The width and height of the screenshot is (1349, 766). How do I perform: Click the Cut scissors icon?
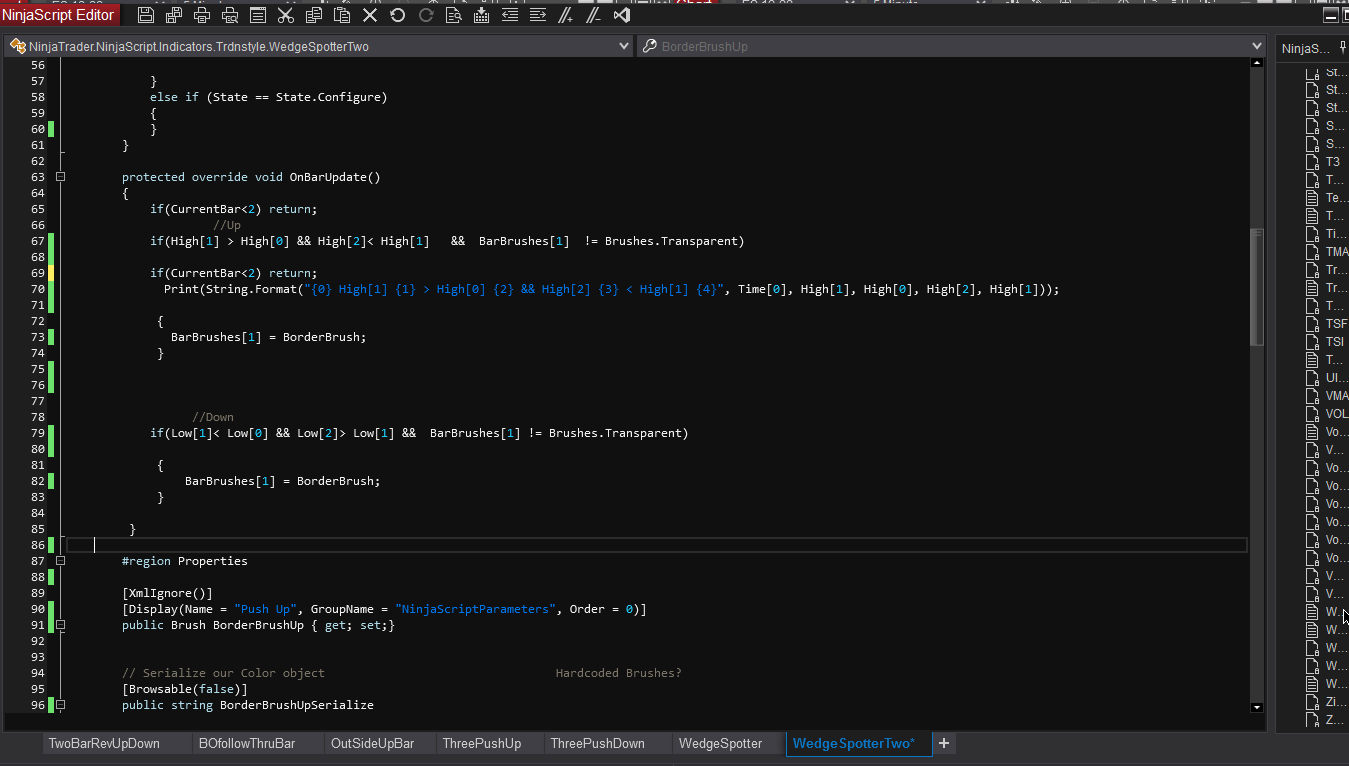click(285, 15)
